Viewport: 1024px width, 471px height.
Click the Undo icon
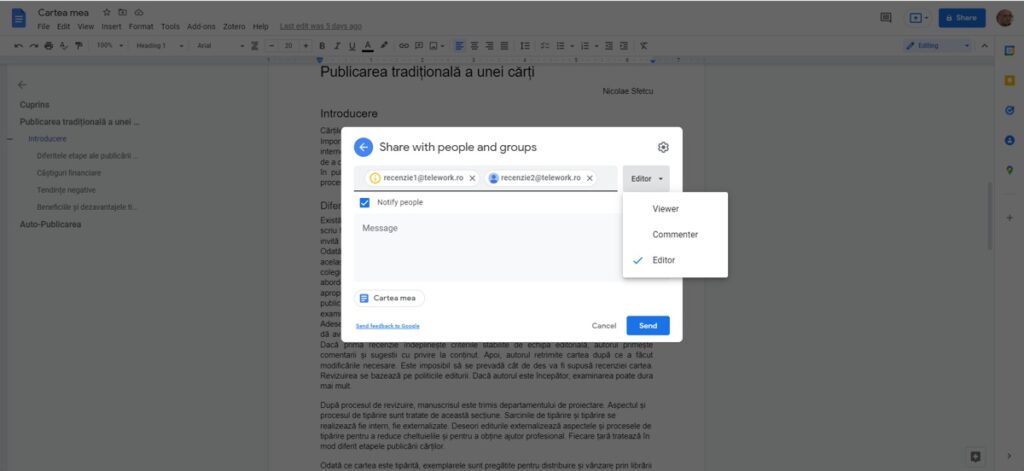click(x=18, y=46)
